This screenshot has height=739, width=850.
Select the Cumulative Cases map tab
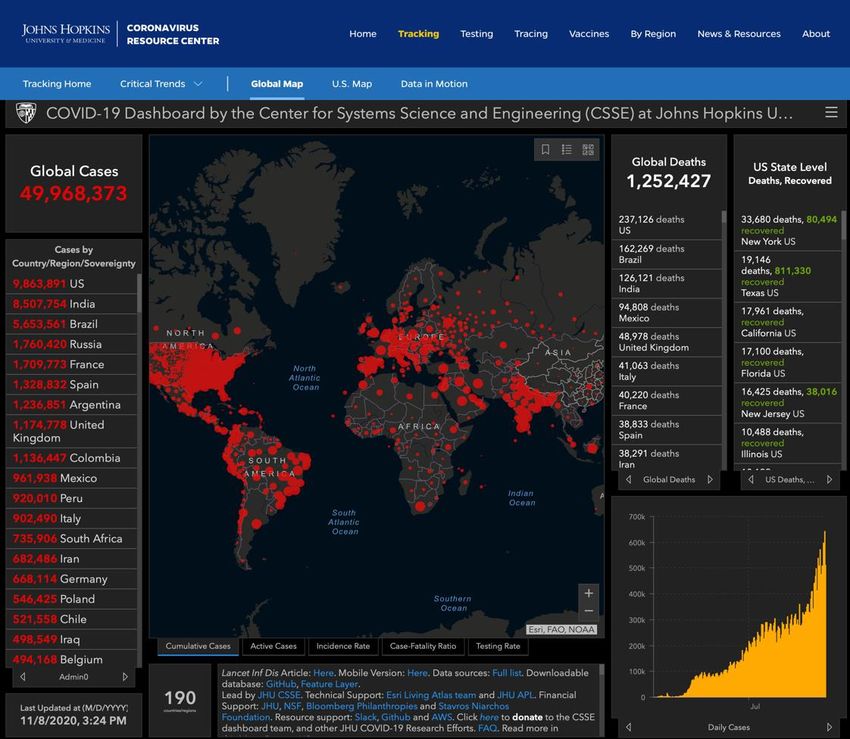coord(198,646)
